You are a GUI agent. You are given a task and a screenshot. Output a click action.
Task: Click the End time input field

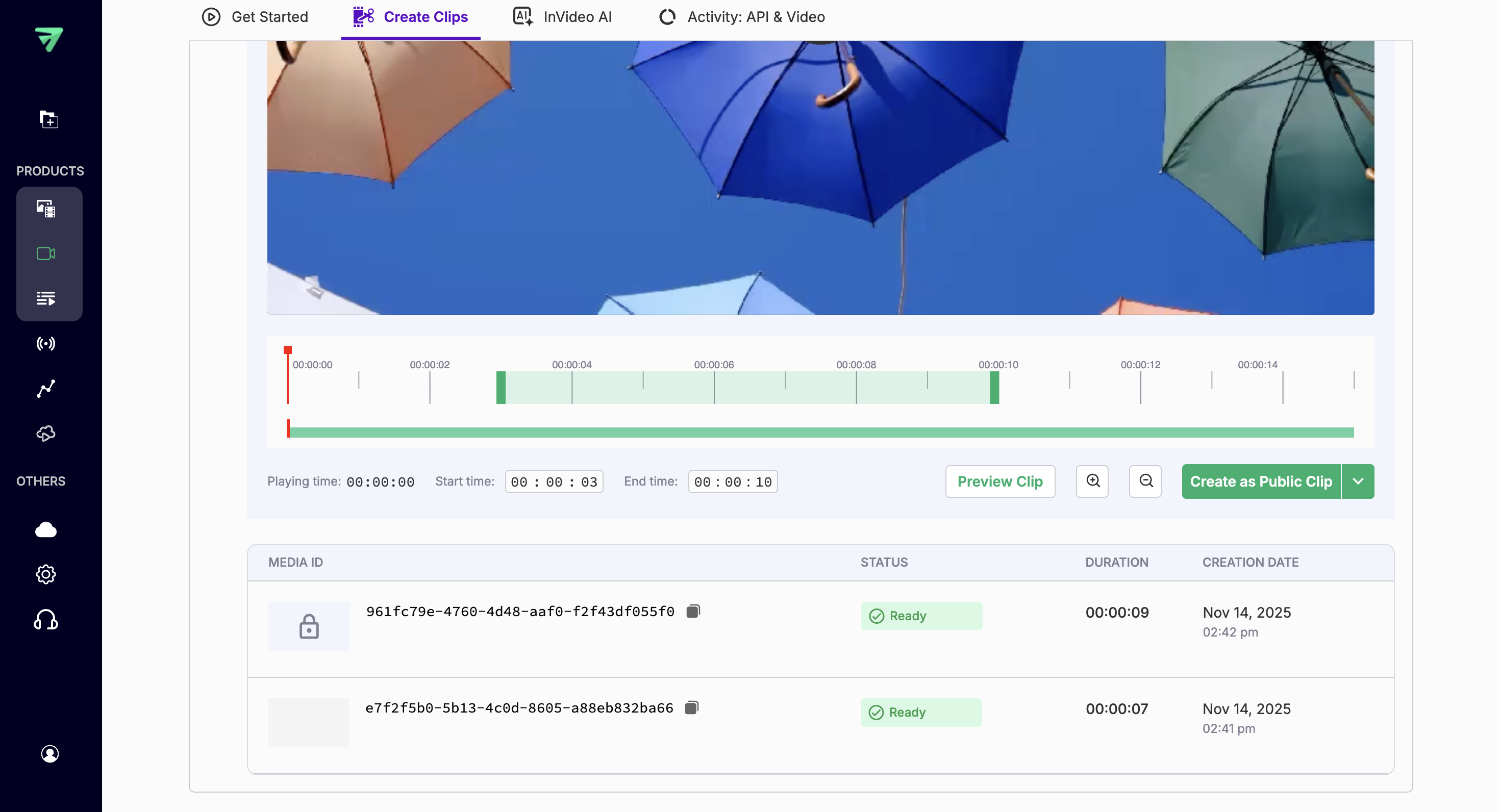(x=733, y=481)
